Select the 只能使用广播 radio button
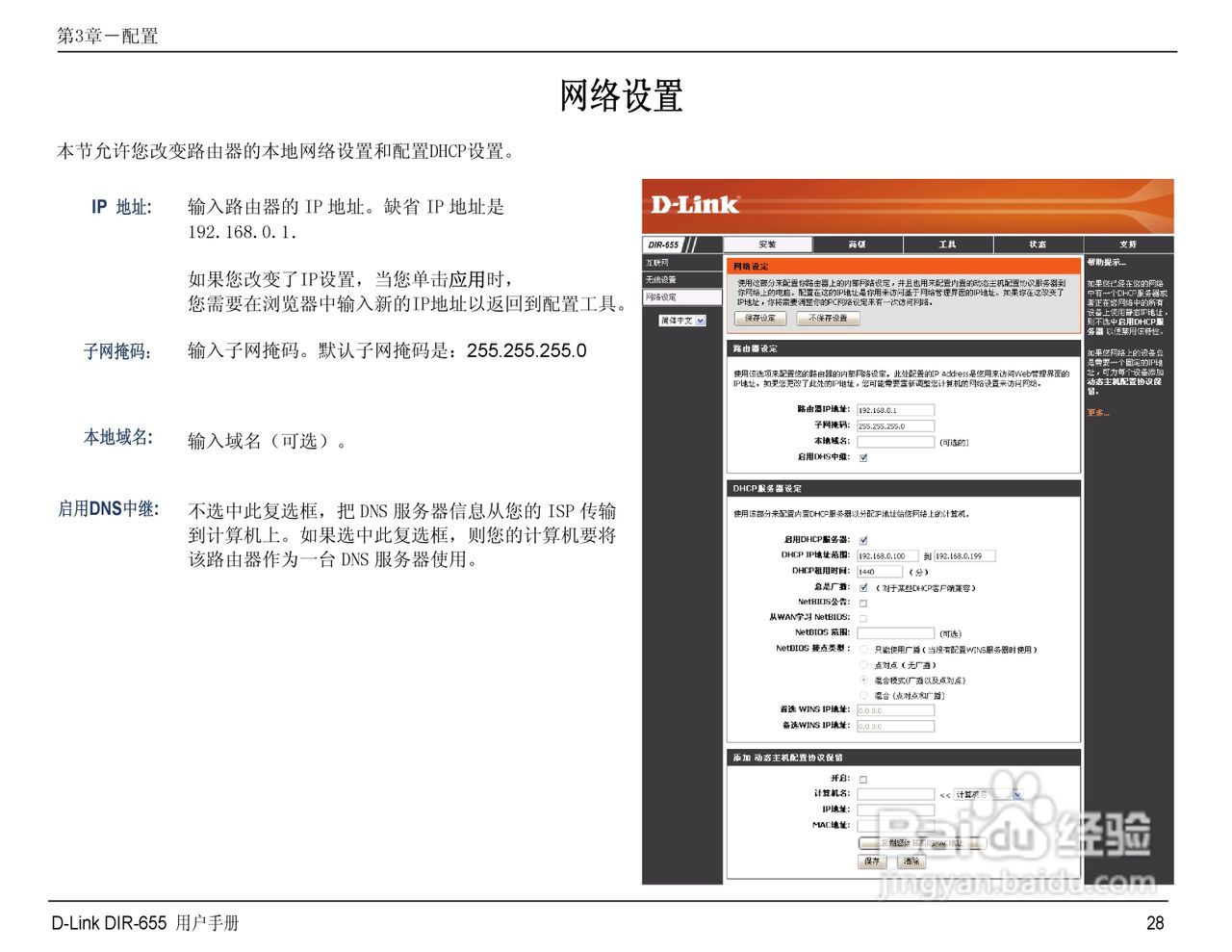Viewport: 1232px width, 952px height. tap(863, 650)
